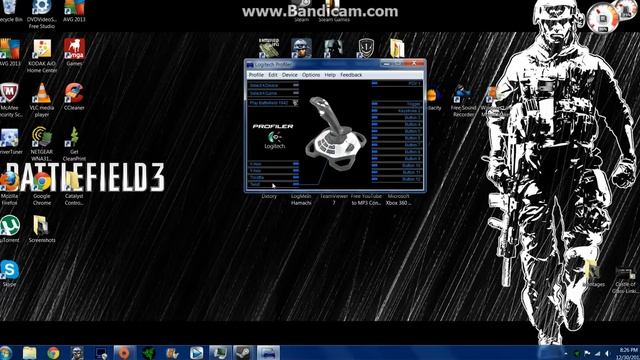
Task: Select the Button 11 assignment entry
Action: pyautogui.click(x=396, y=172)
